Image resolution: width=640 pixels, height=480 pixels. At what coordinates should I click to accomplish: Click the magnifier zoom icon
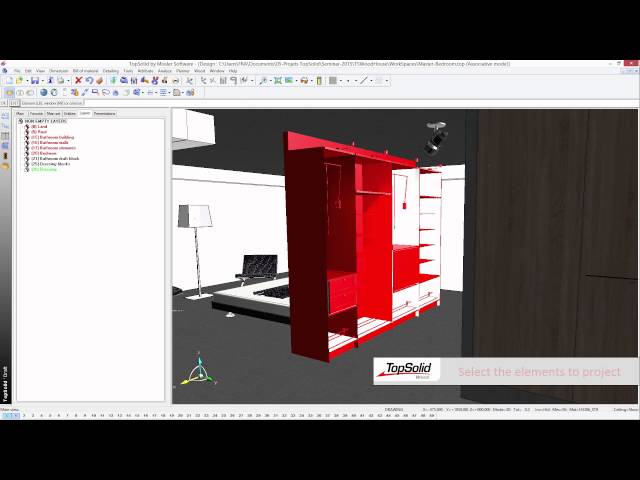click(x=263, y=81)
